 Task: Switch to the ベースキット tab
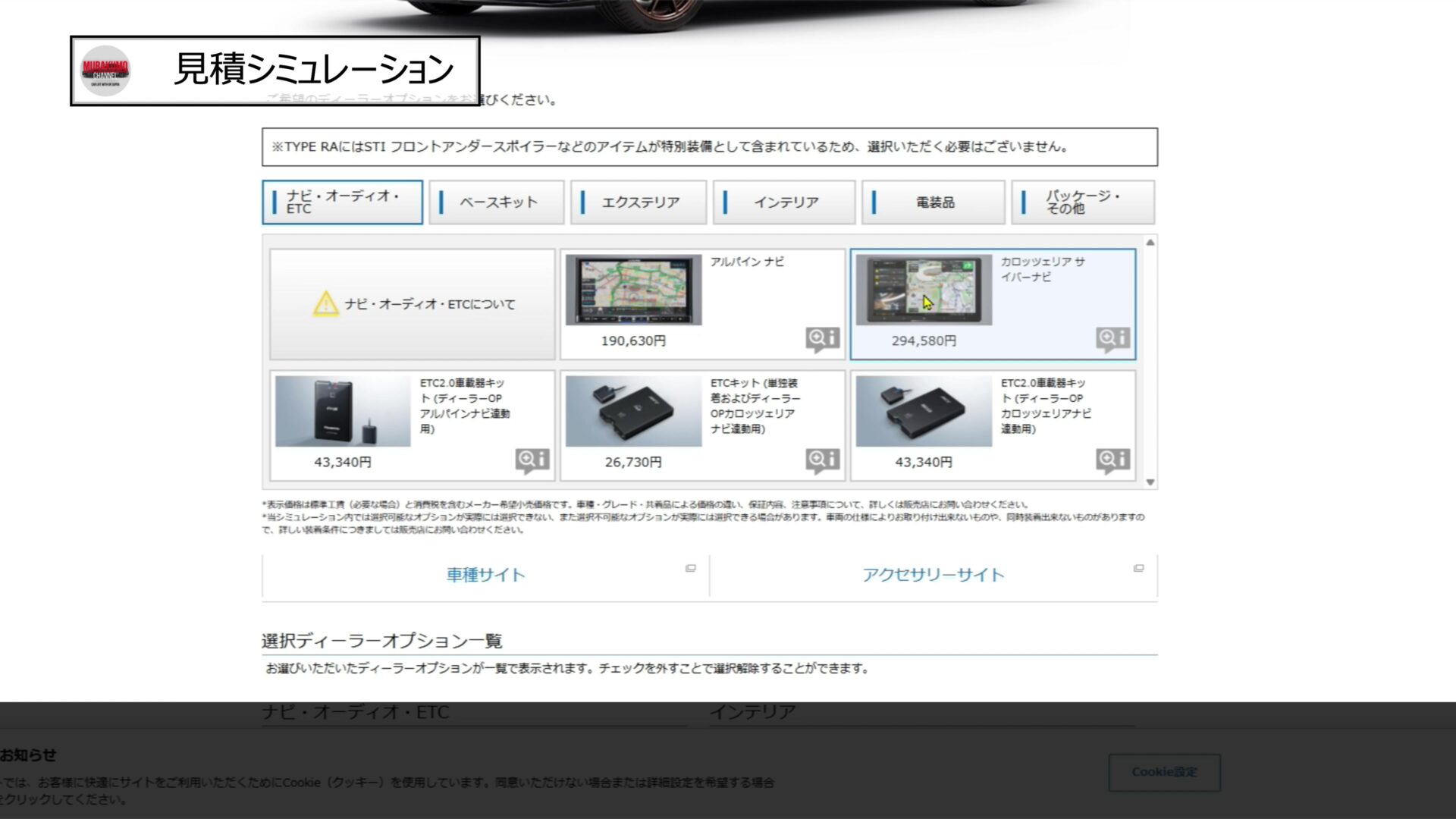(497, 202)
